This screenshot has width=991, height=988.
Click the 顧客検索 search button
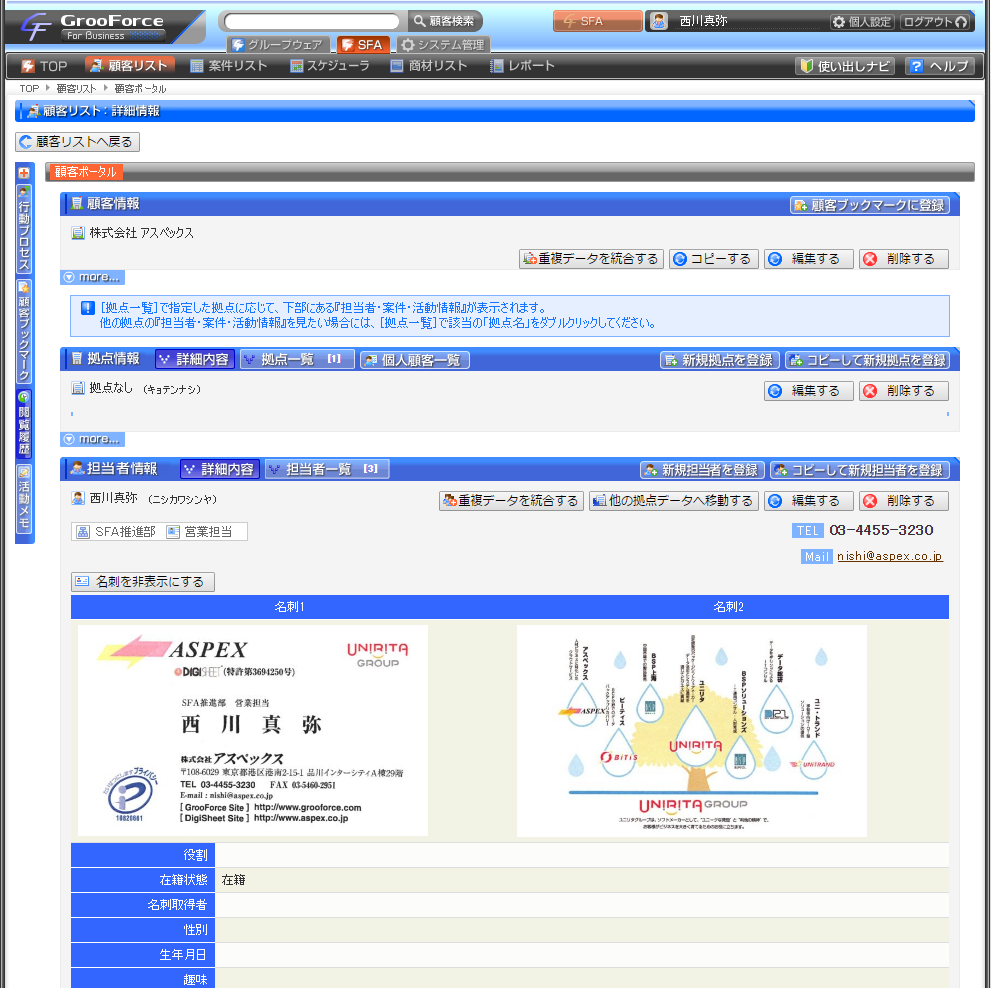tap(445, 21)
